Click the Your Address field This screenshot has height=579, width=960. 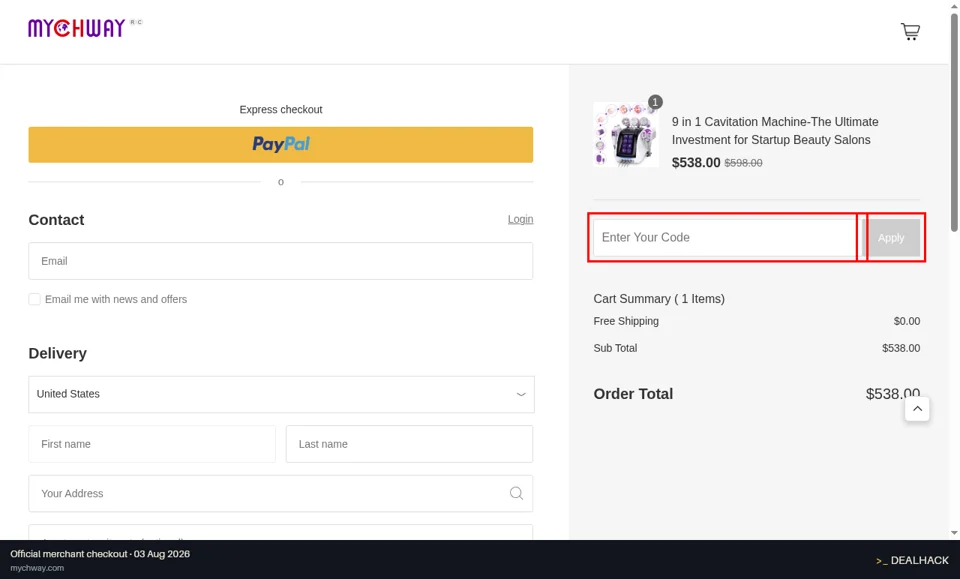[x=280, y=493]
